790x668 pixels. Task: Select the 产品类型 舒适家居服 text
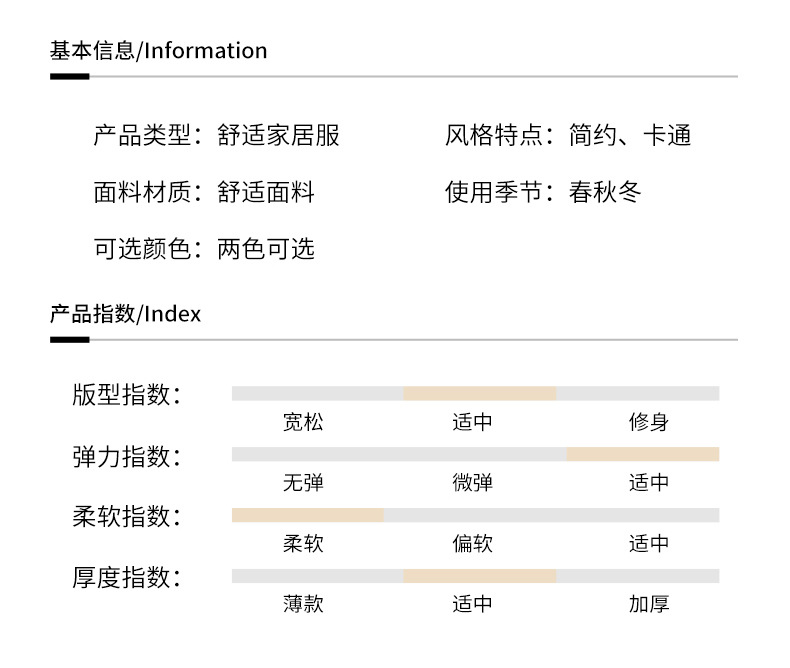pyautogui.click(x=217, y=135)
